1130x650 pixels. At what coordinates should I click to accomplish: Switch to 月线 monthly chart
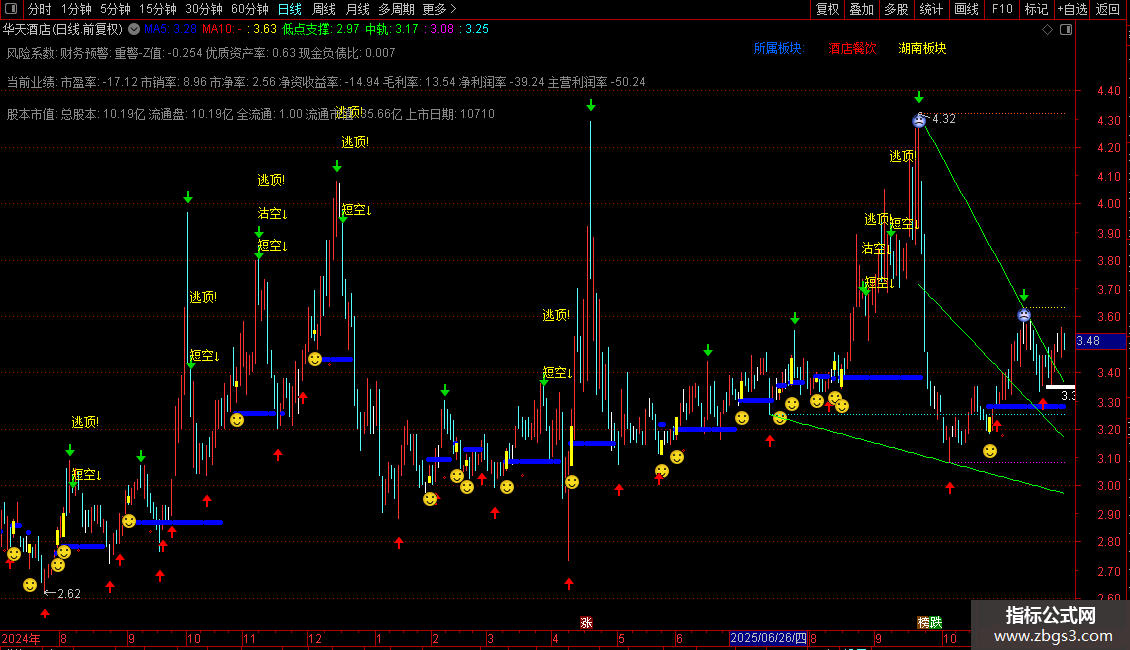click(x=357, y=9)
